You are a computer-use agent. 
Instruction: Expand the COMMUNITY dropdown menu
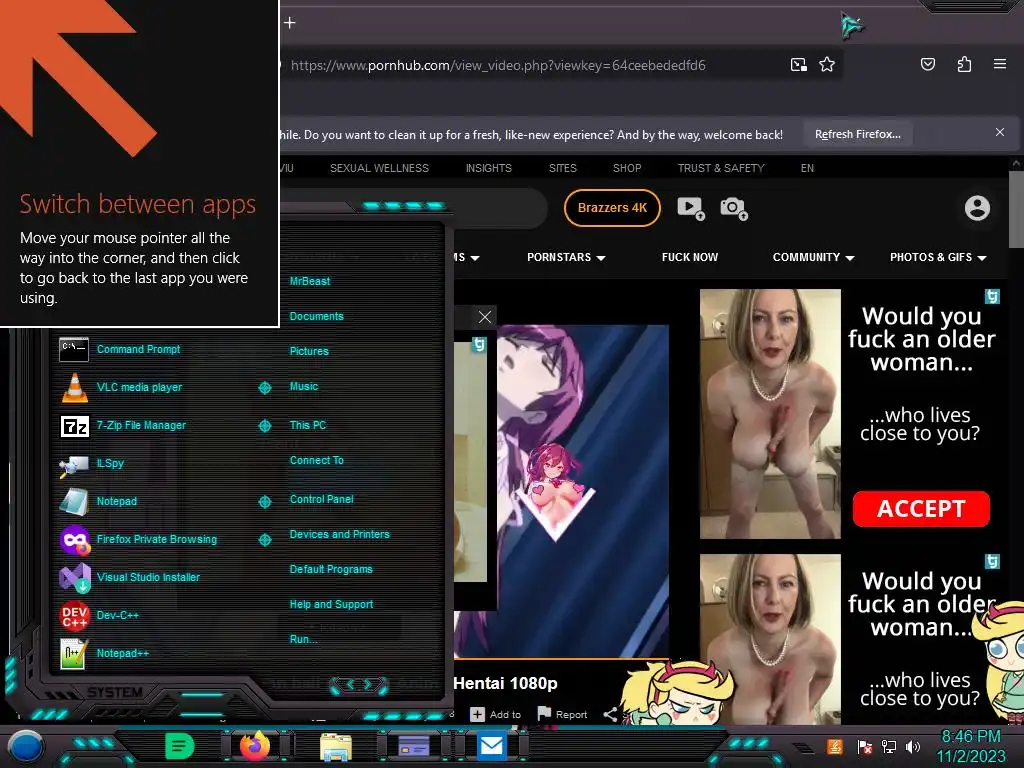coord(814,257)
